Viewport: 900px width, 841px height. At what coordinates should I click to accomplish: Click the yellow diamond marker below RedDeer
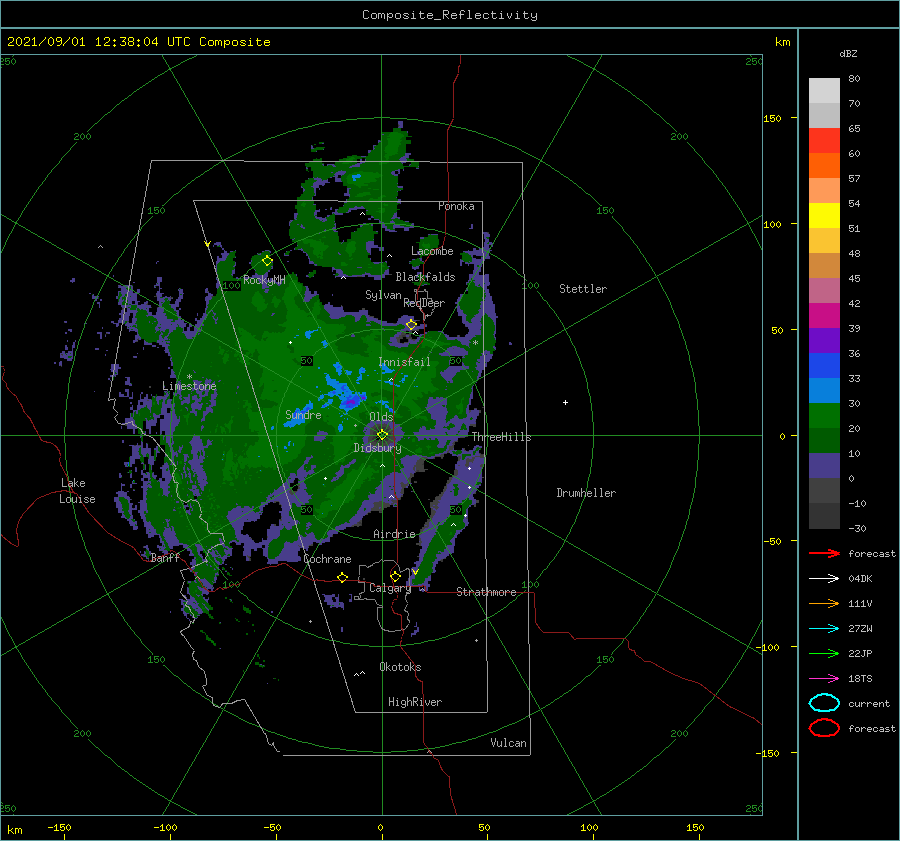(x=411, y=325)
